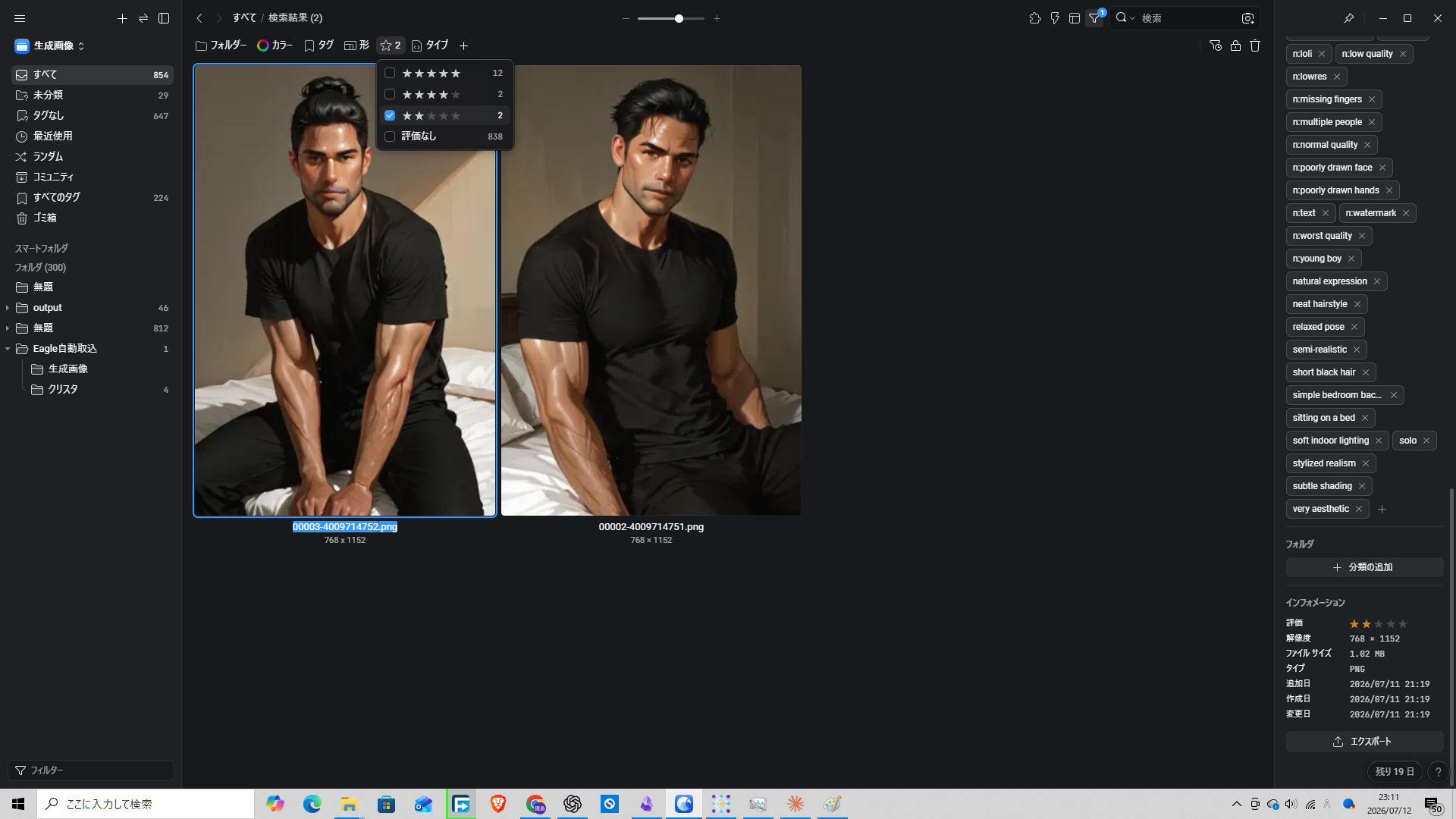
Task: Uncheck the two-star rating filter
Action: 390,115
